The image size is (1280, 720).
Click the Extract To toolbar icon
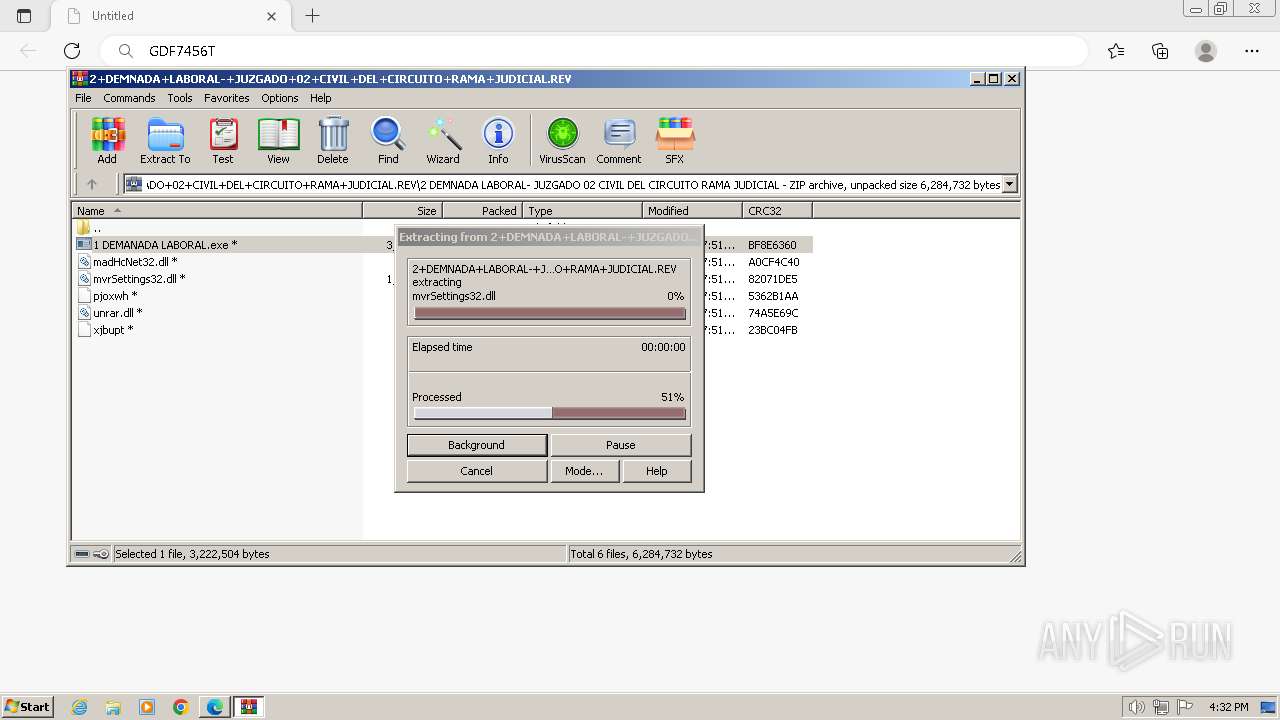pos(165,140)
